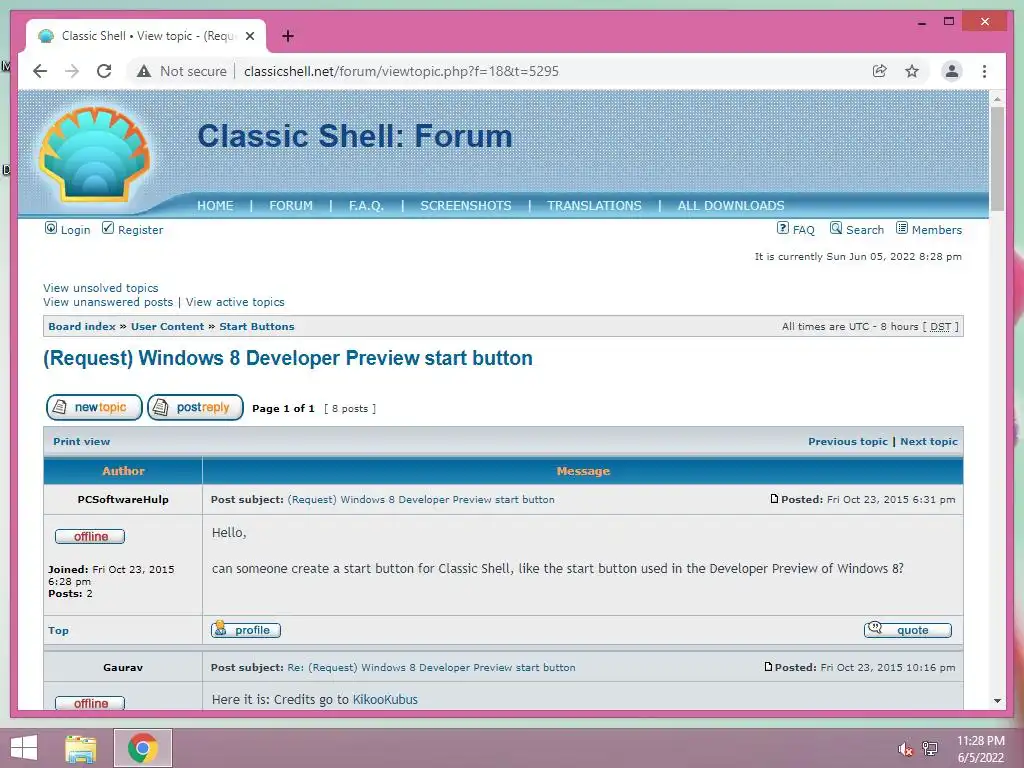Viewport: 1024px width, 768px height.
Task: Click the Members list icon
Action: coord(902,228)
